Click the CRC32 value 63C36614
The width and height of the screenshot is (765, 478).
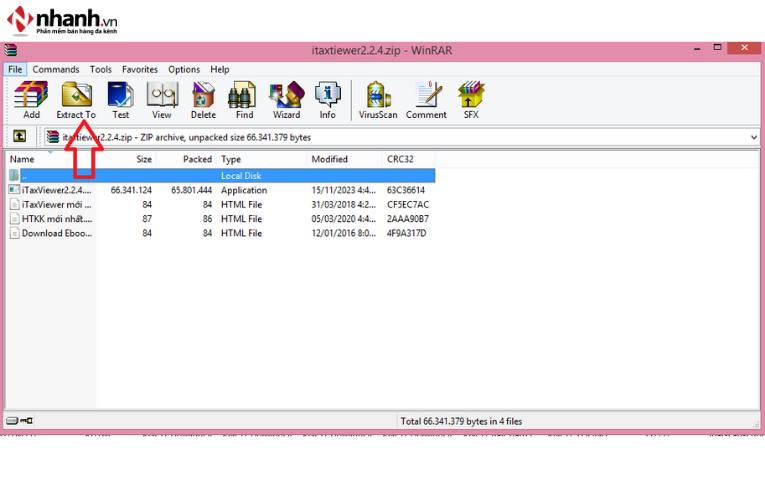coord(406,190)
